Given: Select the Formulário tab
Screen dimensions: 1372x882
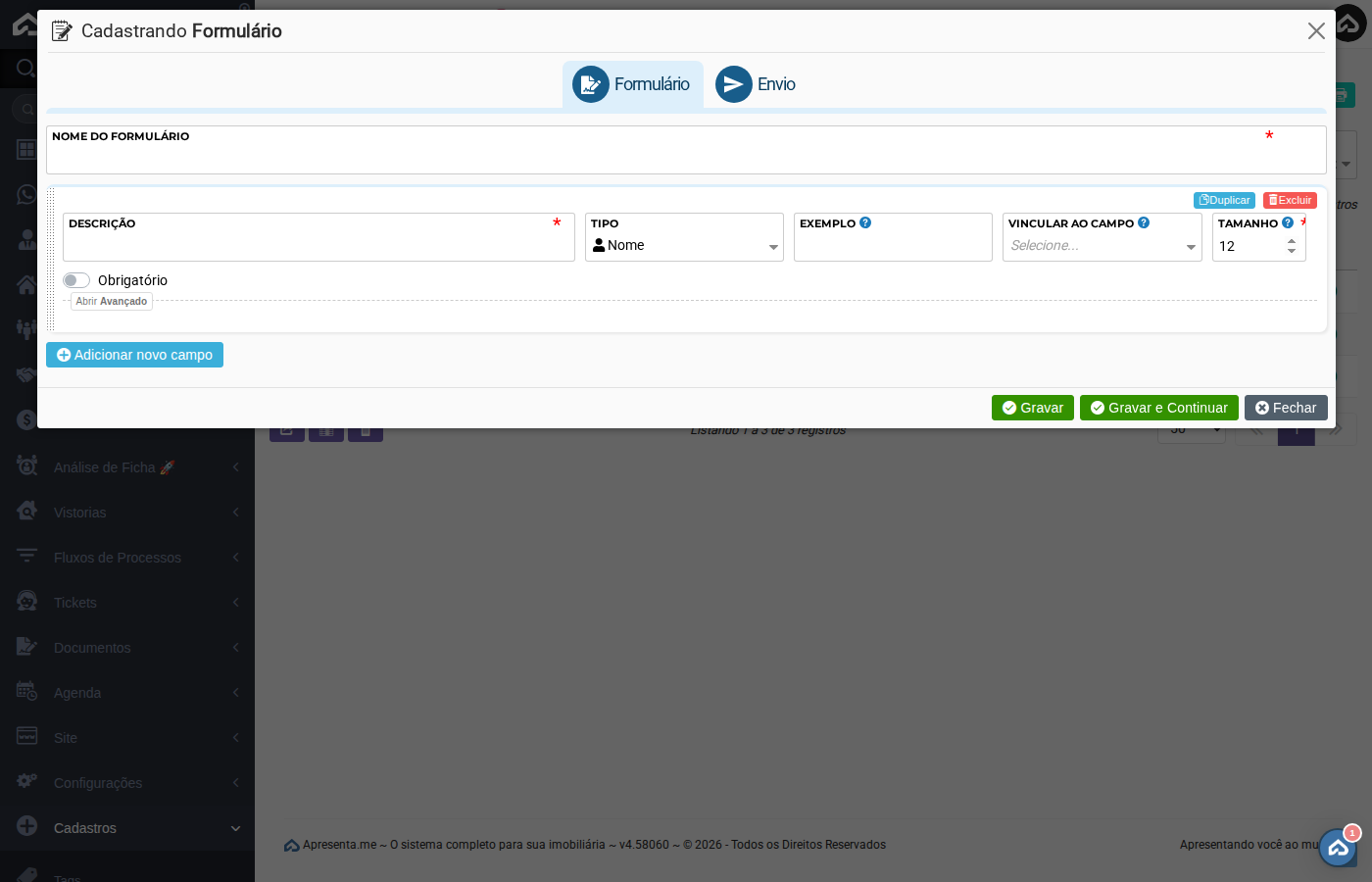Looking at the screenshot, I should pos(633,84).
